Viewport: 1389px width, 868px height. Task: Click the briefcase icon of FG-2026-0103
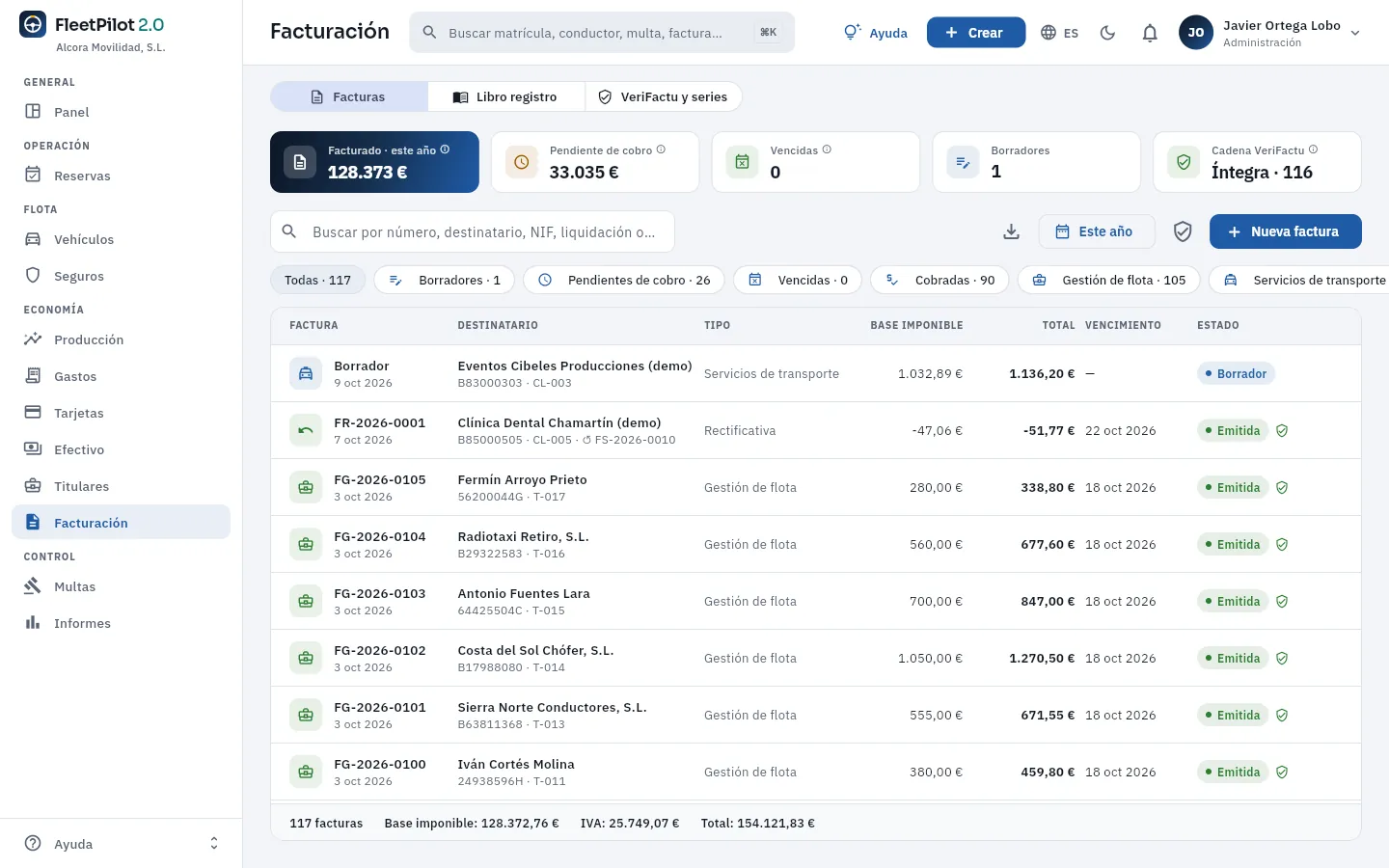point(306,601)
